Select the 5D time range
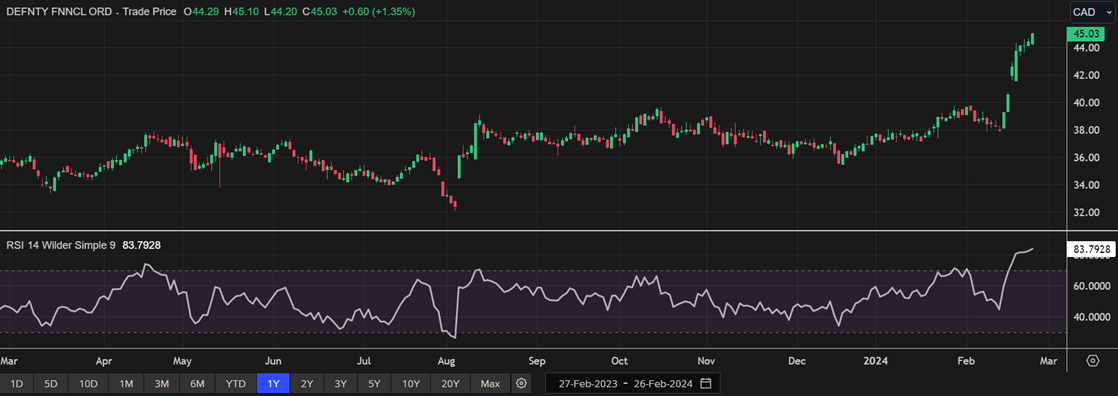This screenshot has height=396, width=1118. click(51, 384)
